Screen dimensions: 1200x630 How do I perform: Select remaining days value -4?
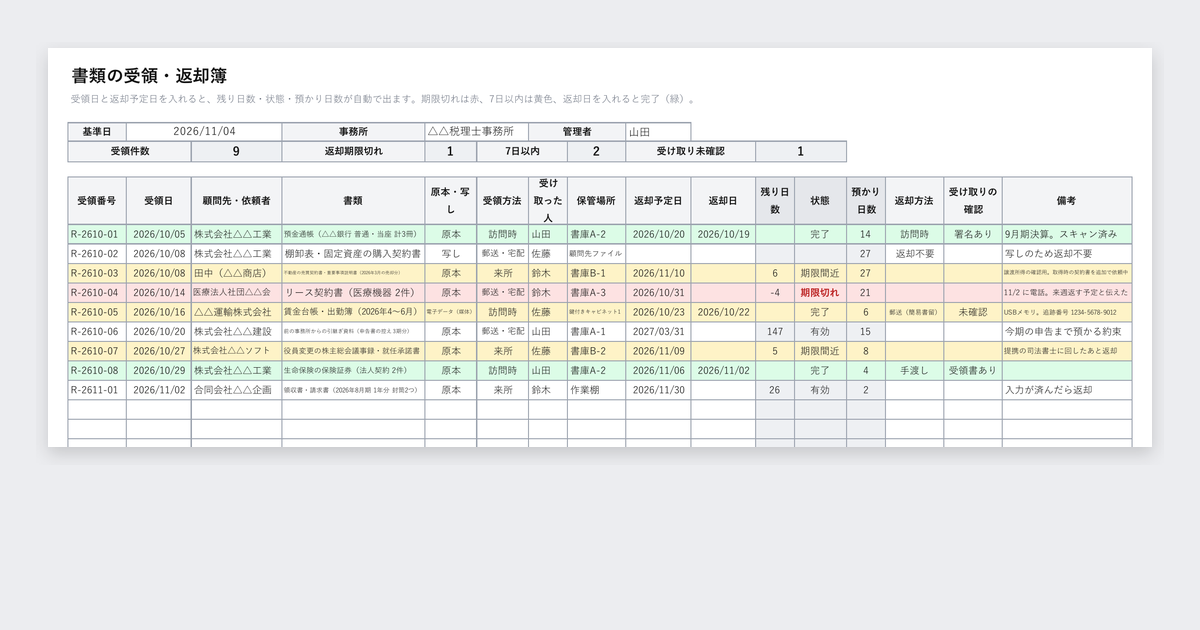pos(775,293)
